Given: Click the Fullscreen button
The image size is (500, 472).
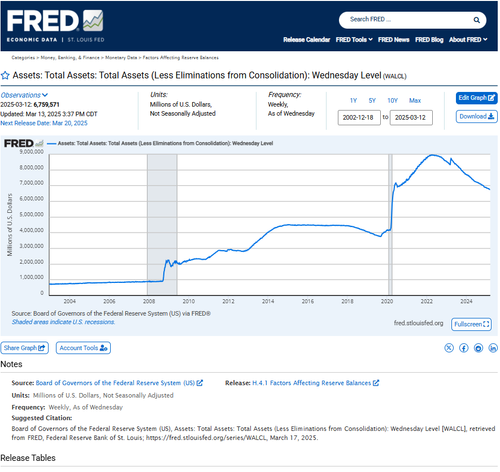Looking at the screenshot, I should click(471, 324).
